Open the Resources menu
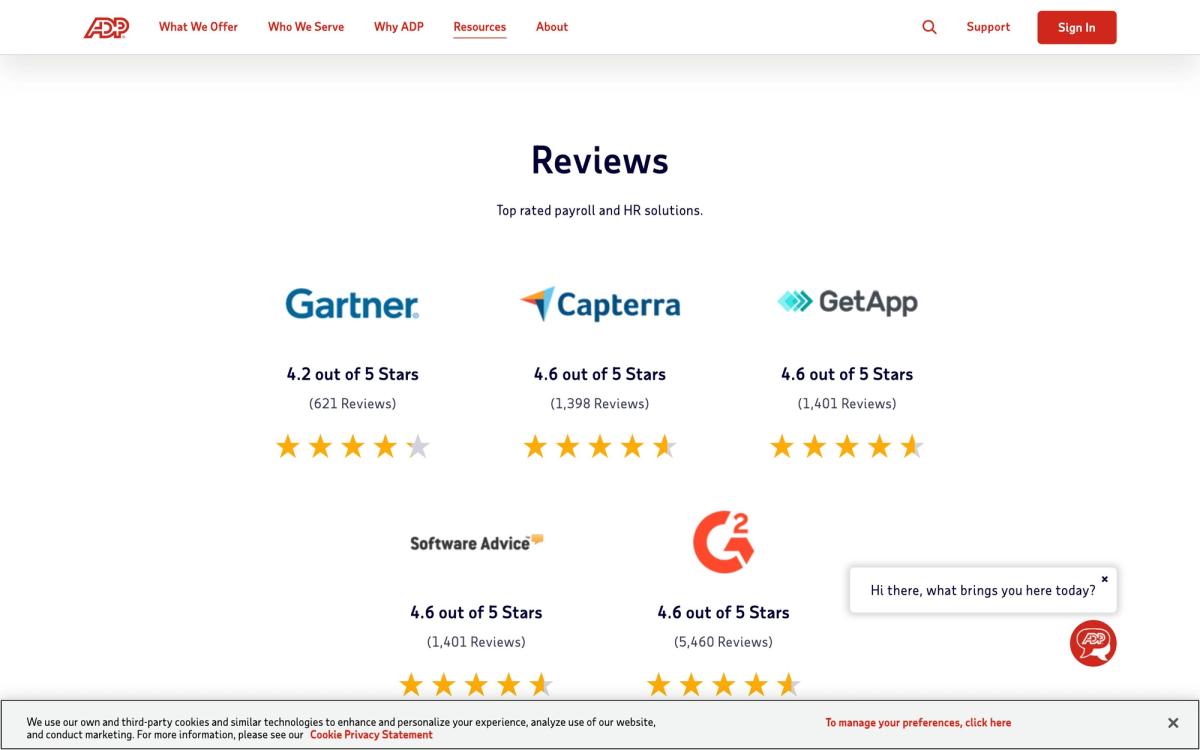The height and width of the screenshot is (750, 1200). pyautogui.click(x=480, y=27)
